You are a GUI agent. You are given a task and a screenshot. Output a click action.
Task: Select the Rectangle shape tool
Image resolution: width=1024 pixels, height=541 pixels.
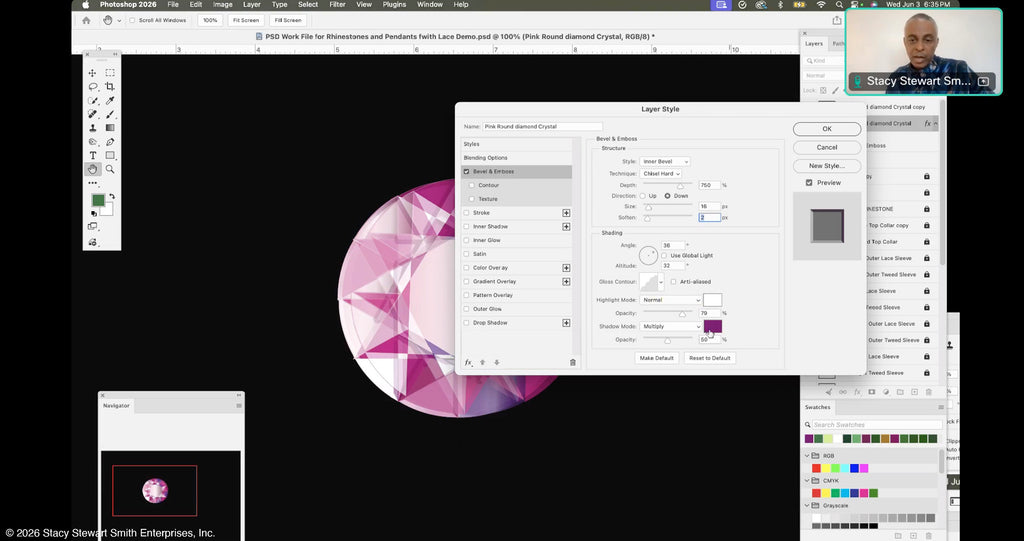(110, 156)
